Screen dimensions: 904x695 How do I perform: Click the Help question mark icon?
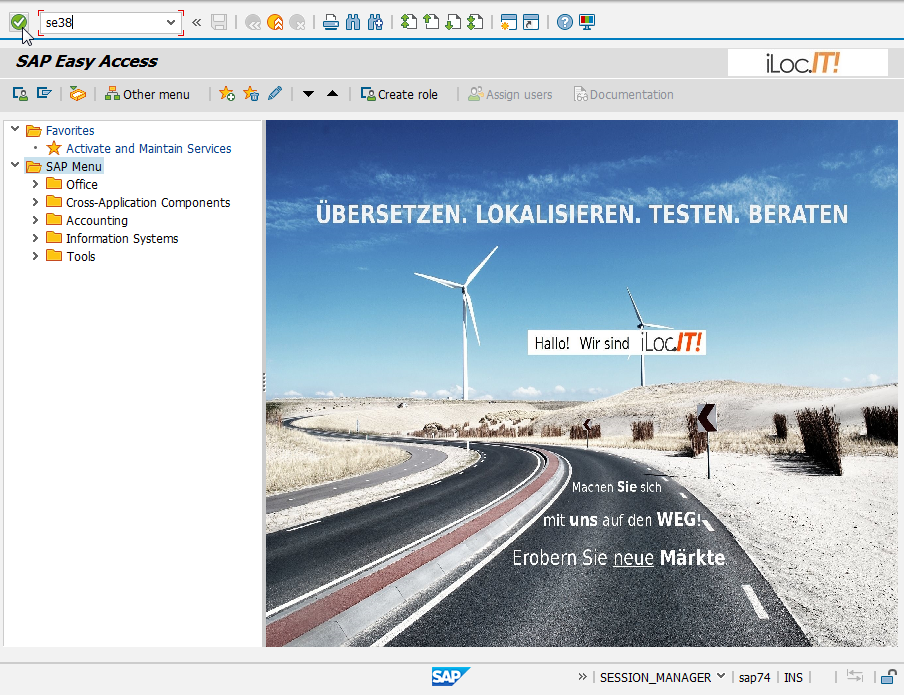tap(565, 22)
